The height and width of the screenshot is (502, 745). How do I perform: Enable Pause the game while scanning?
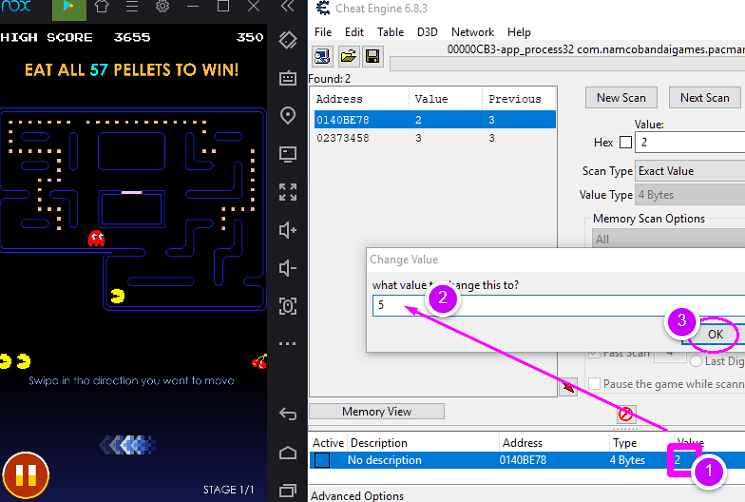tap(594, 383)
